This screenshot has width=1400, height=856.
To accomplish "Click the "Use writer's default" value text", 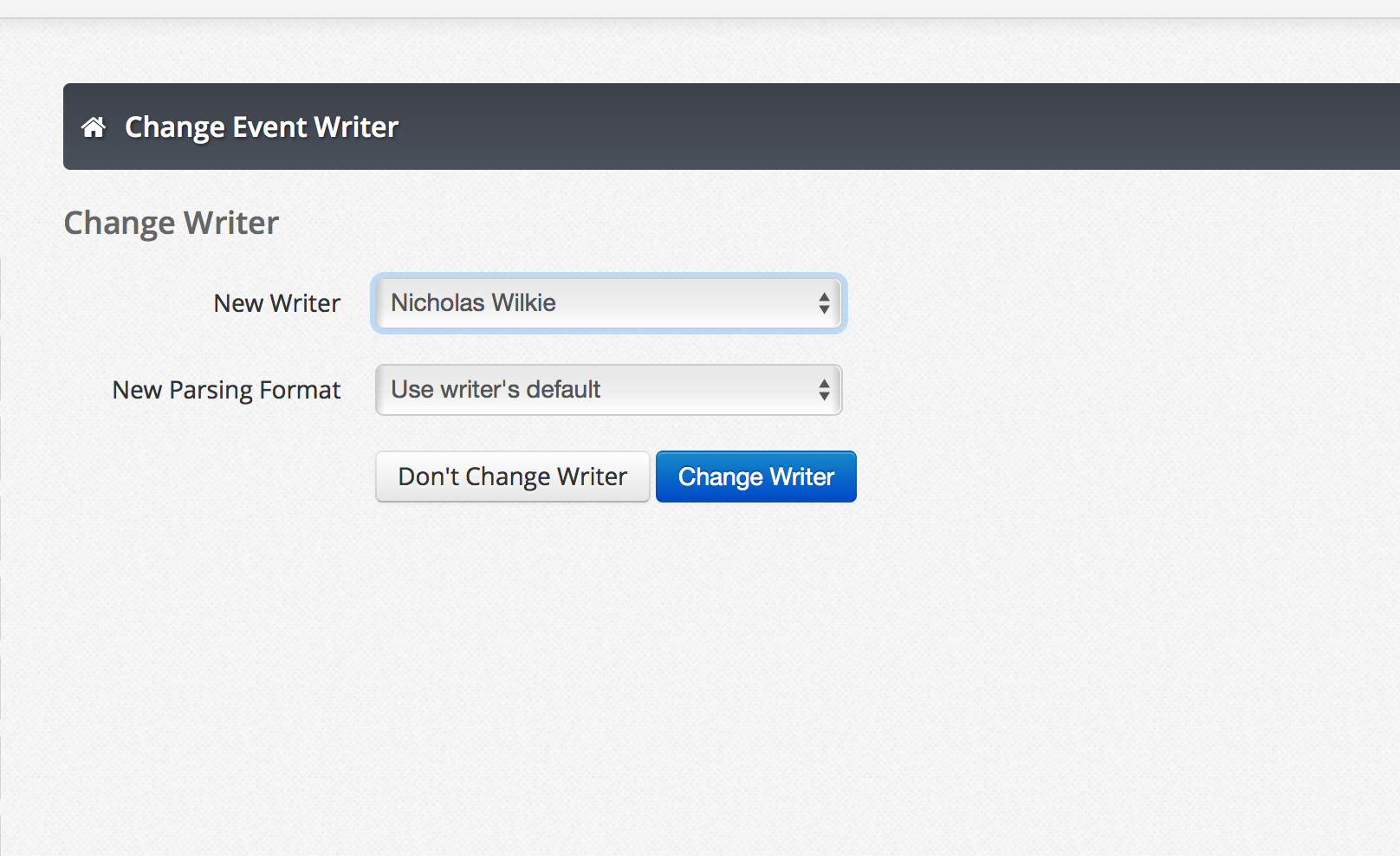I will [x=496, y=390].
